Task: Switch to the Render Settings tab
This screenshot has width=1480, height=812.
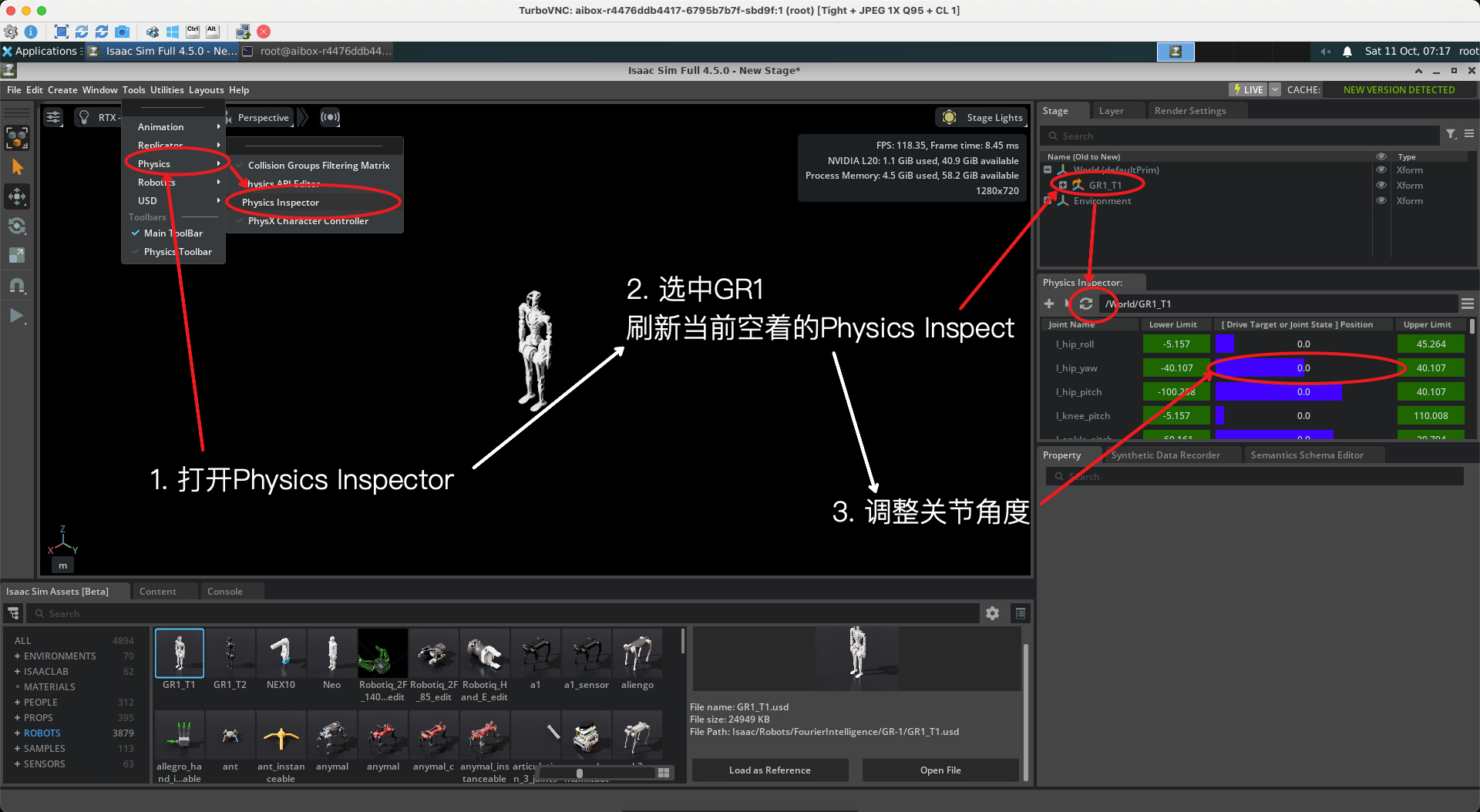Action: click(x=1189, y=111)
